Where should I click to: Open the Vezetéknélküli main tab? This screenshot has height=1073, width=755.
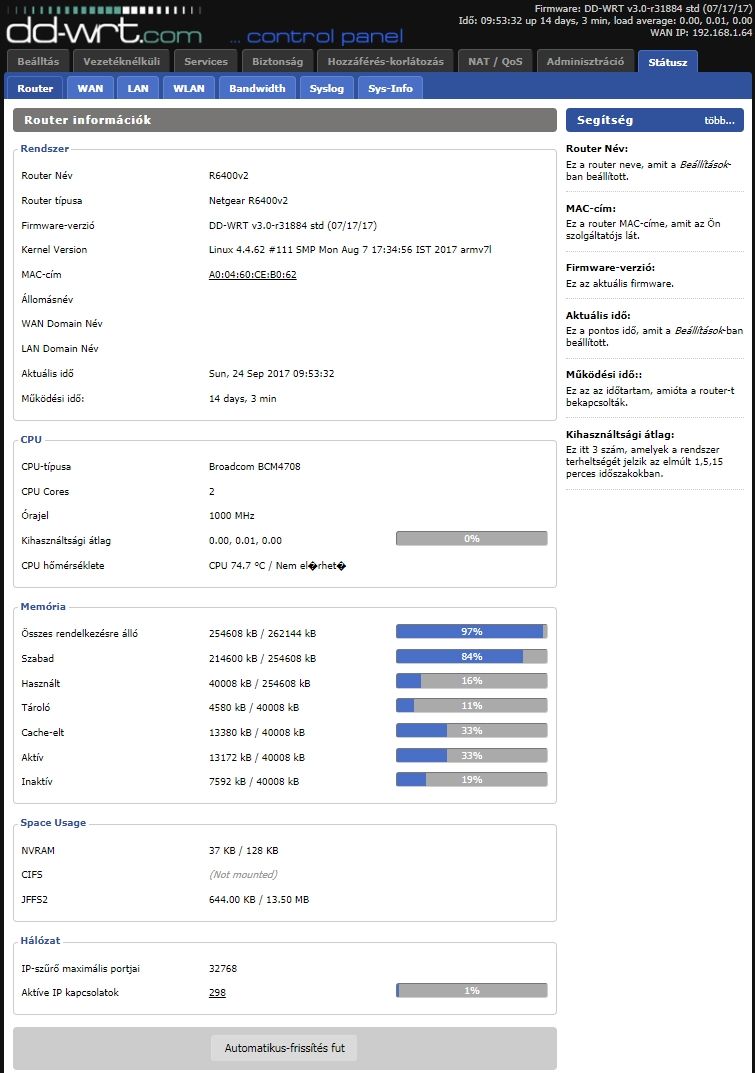point(121,62)
